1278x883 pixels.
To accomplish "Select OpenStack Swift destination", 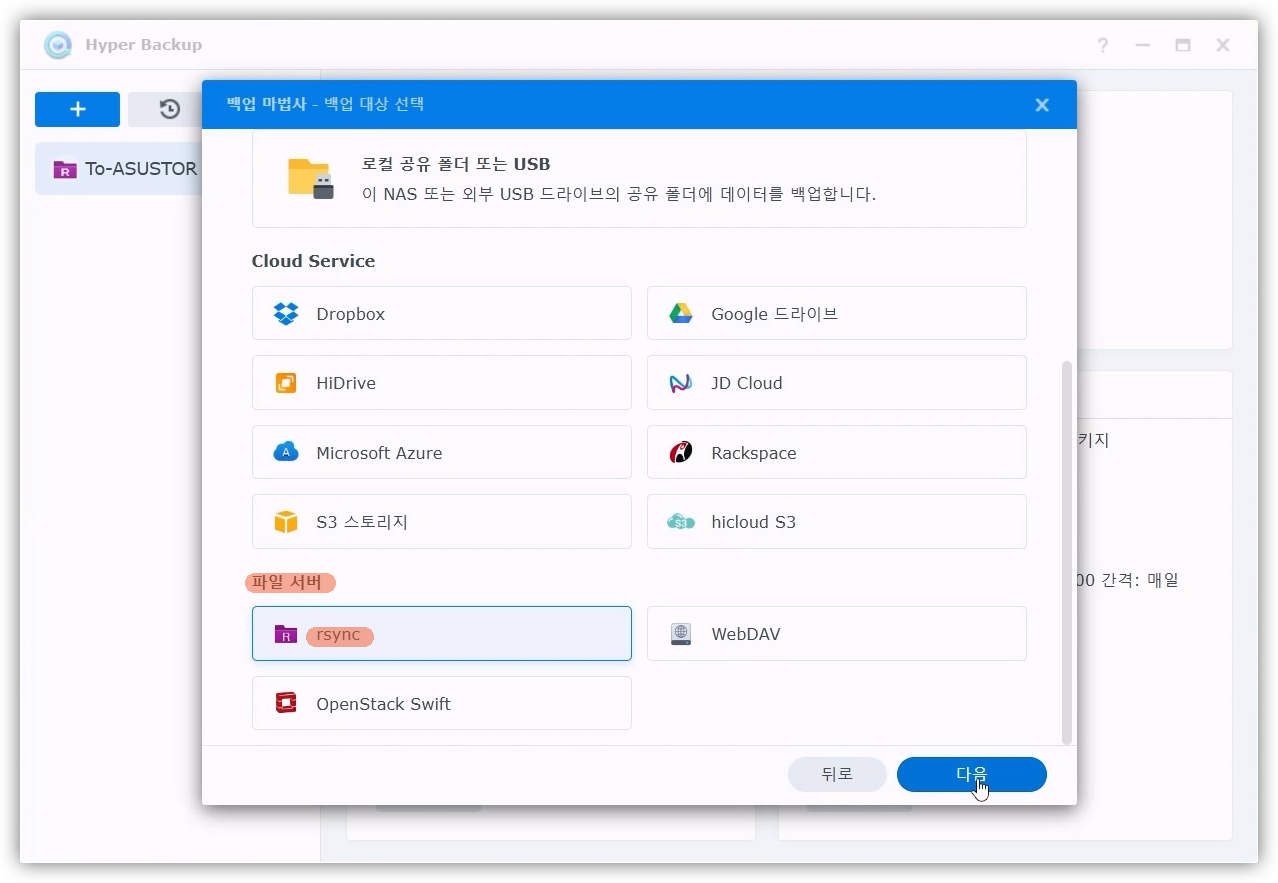I will (441, 704).
